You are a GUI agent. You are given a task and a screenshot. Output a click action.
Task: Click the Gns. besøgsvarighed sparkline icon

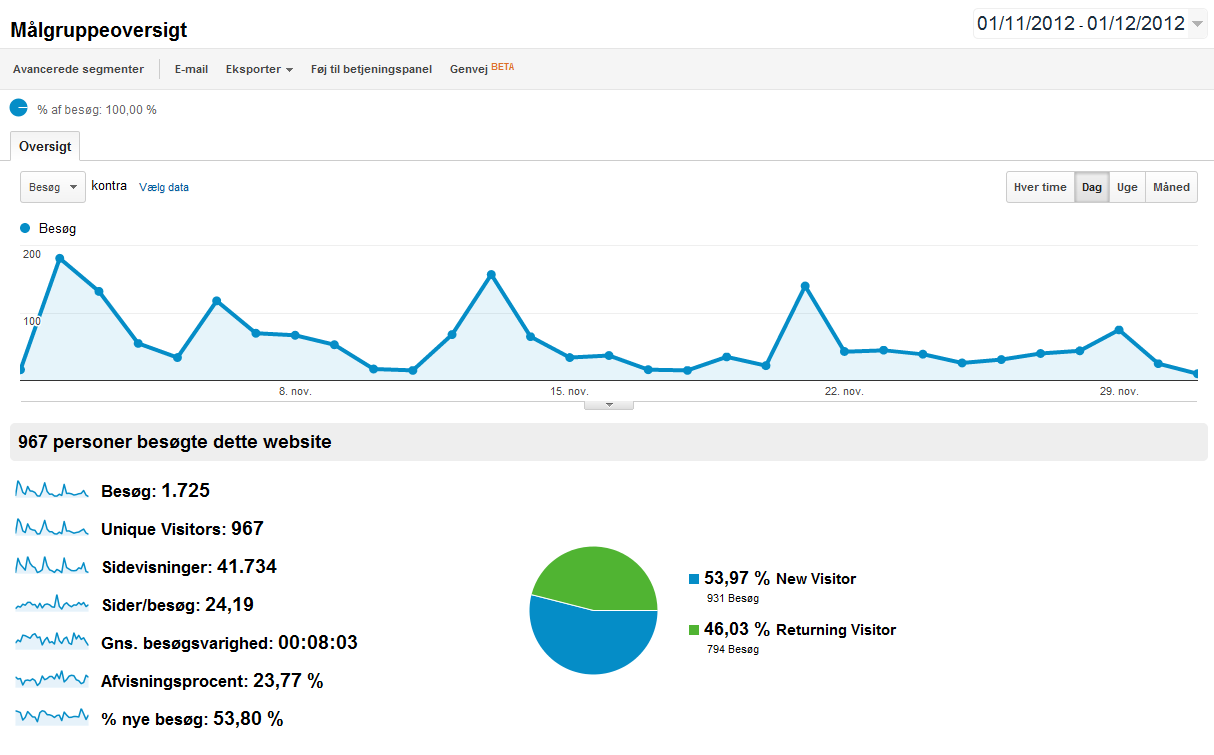coord(52,641)
